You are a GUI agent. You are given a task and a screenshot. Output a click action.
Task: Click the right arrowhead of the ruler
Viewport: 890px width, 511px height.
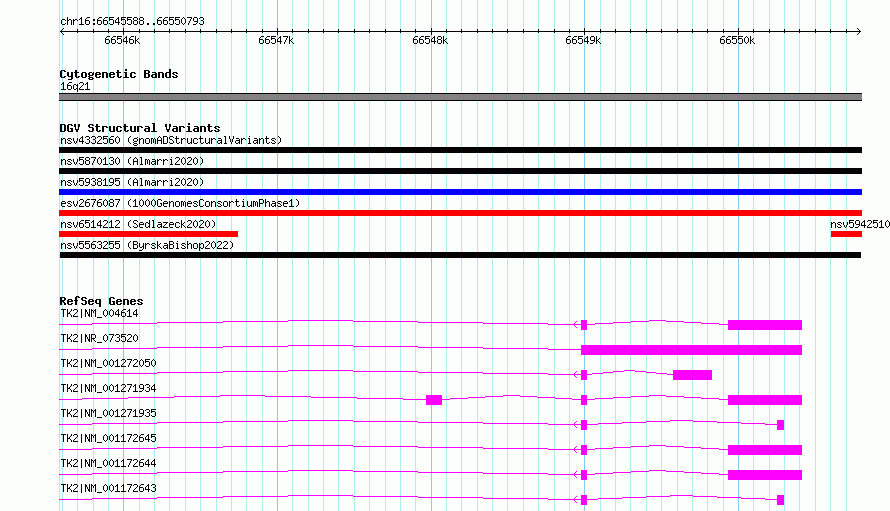pos(859,31)
